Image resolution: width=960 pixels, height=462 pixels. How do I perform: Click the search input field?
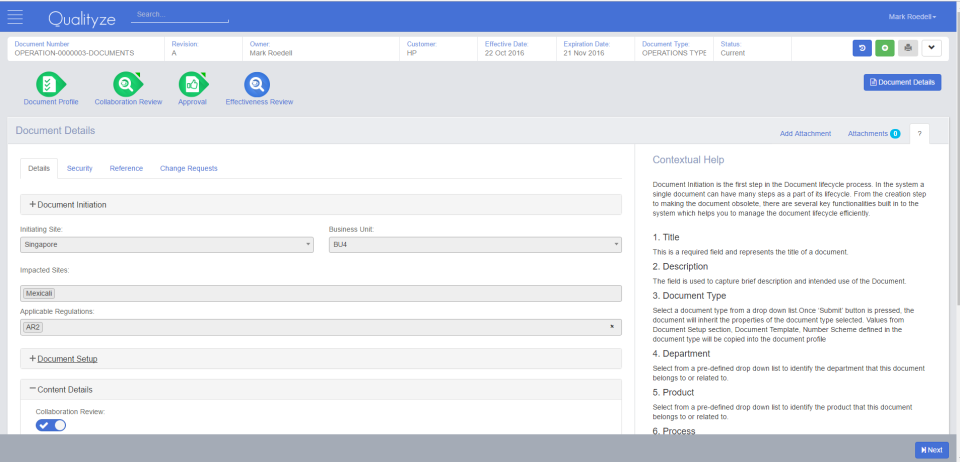pyautogui.click(x=180, y=15)
